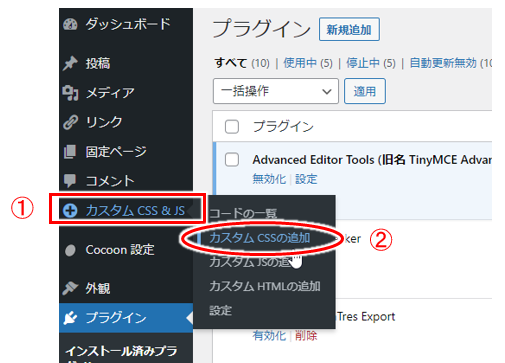Filter plugins by 使用中
Screen dimensions: 505x363
click(x=300, y=63)
